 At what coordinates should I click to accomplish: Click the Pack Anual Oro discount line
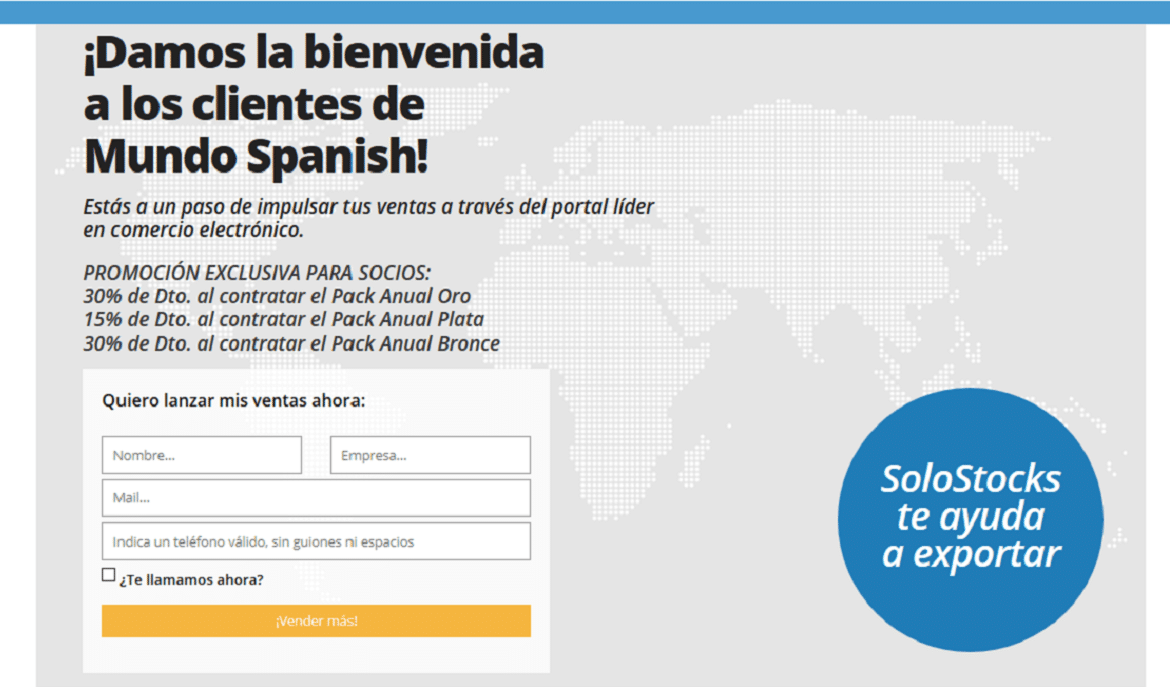(277, 296)
